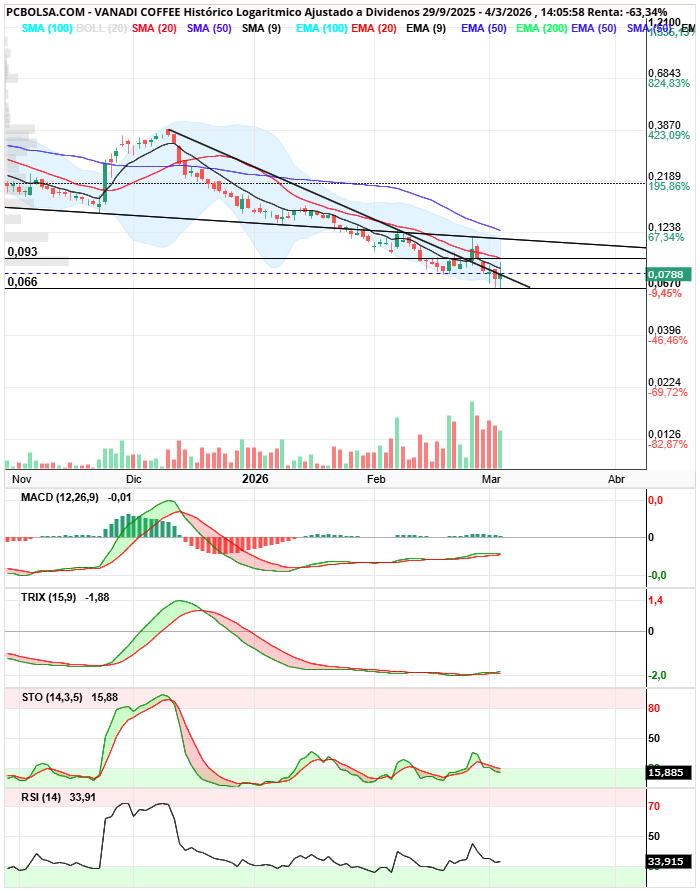Click the grayed BOLL (20) legend label
This screenshot has height=892, width=700.
pyautogui.click(x=101, y=28)
